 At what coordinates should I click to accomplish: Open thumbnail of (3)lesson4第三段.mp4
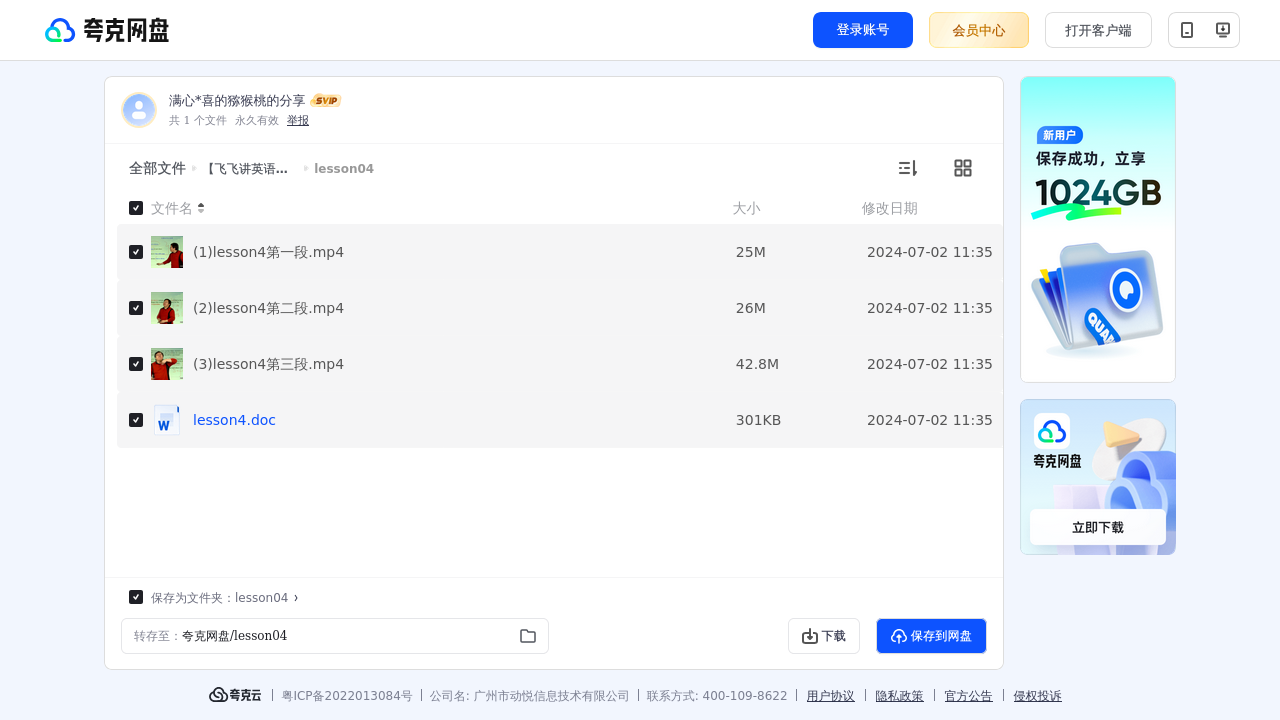tap(167, 364)
